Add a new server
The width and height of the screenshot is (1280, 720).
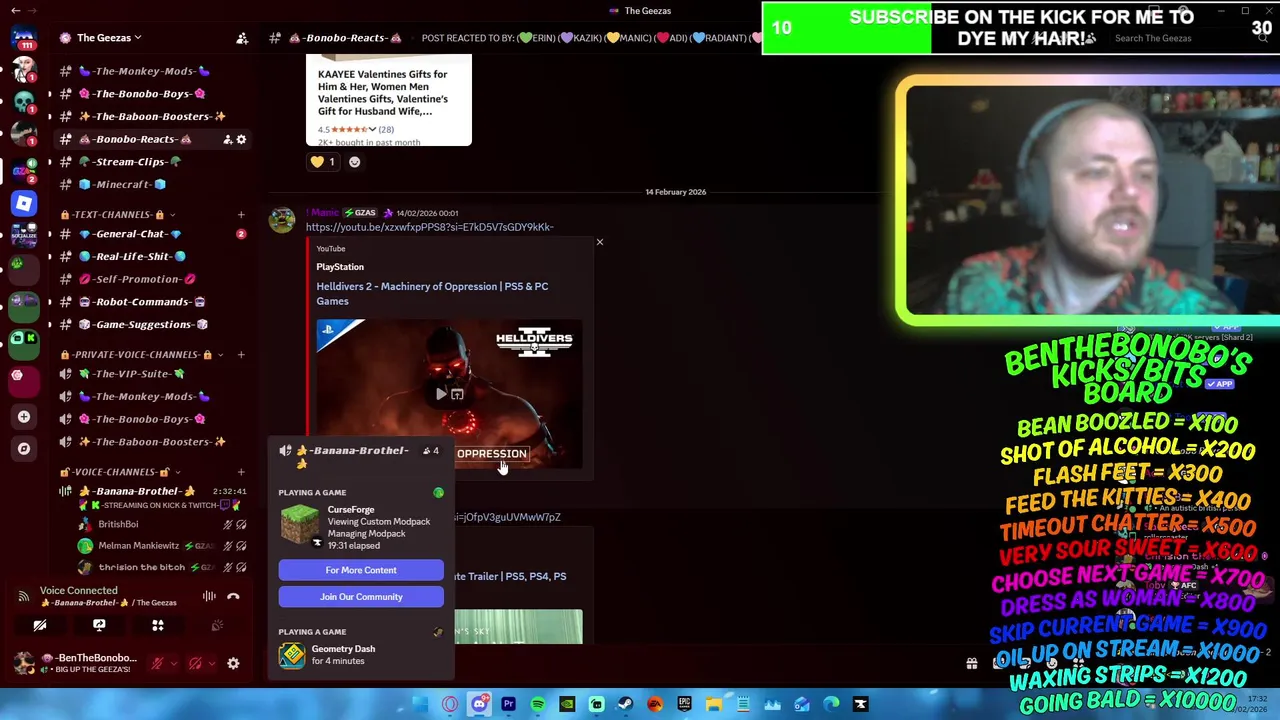(24, 417)
